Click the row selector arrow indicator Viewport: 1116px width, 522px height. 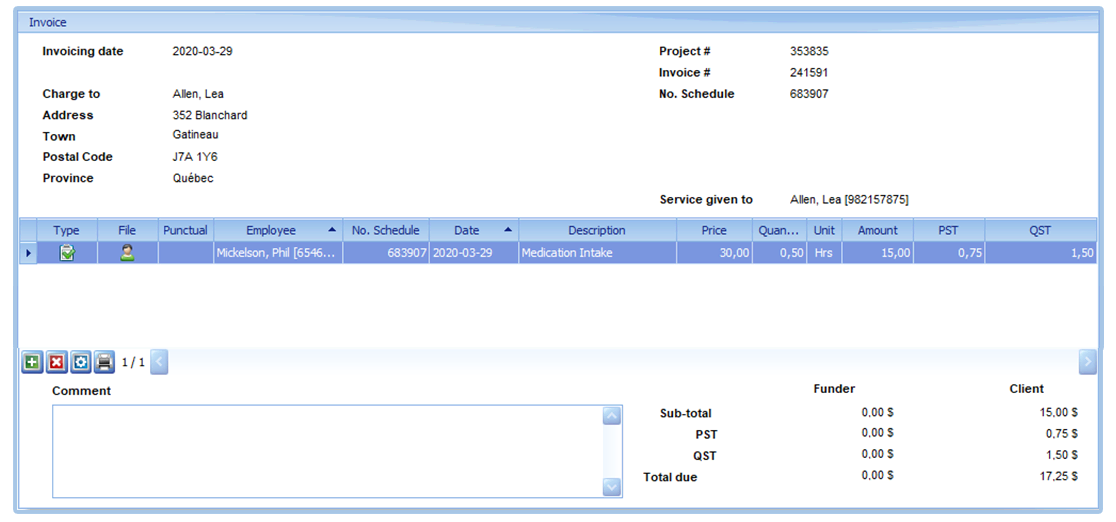tap(28, 253)
